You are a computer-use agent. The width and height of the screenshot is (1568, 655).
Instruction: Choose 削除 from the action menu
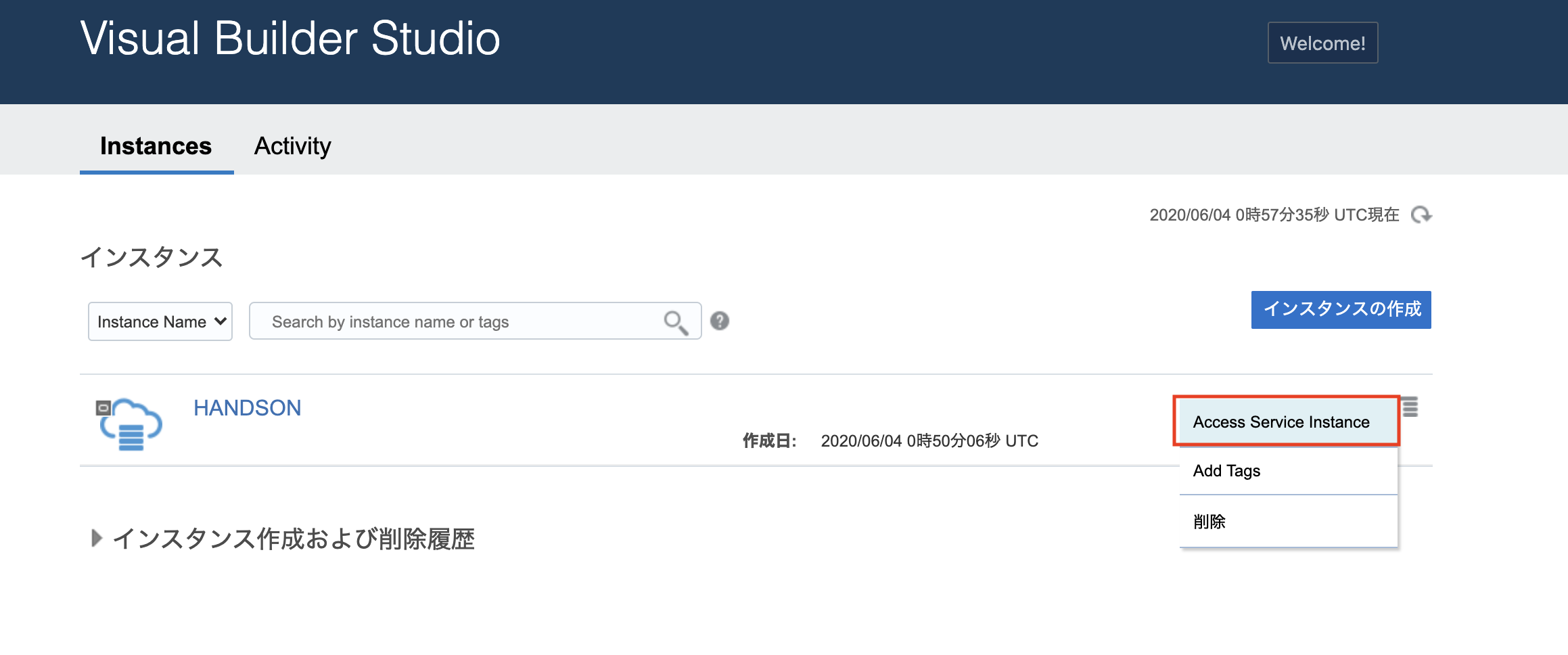coord(1209,522)
